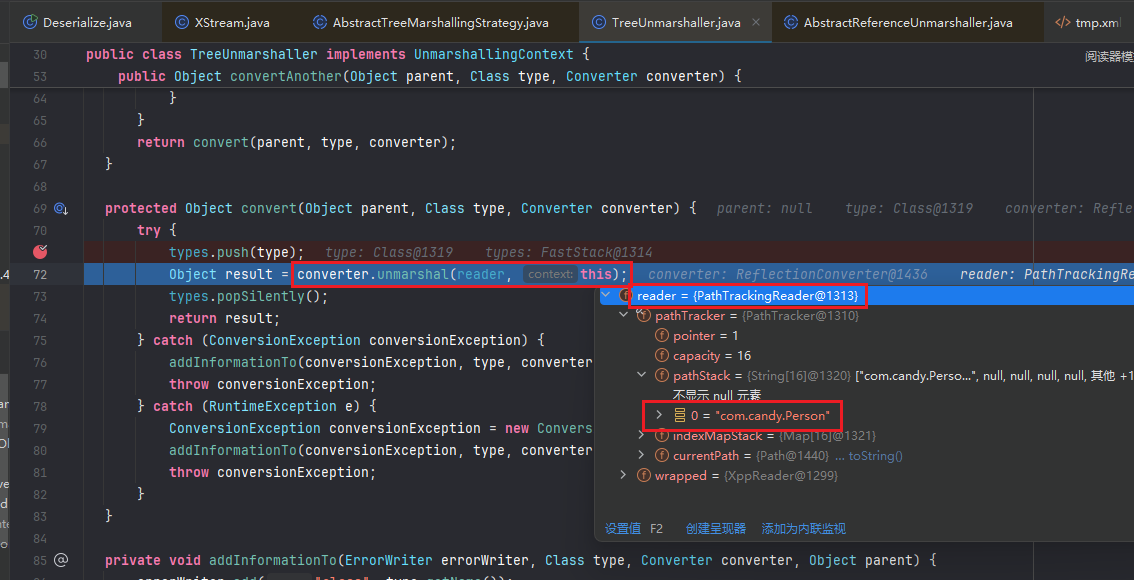Toggle the breakpoint on line 71
This screenshot has width=1134, height=580.
point(40,252)
